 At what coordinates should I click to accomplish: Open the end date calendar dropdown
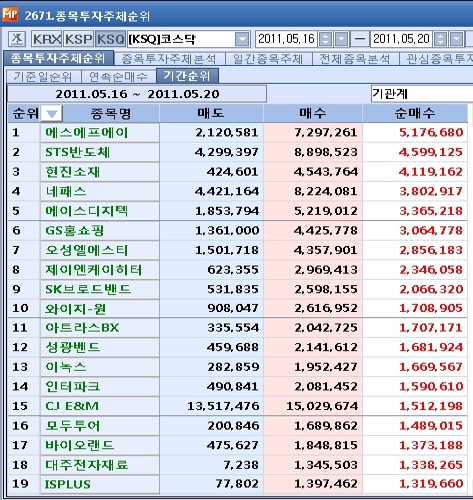point(457,40)
